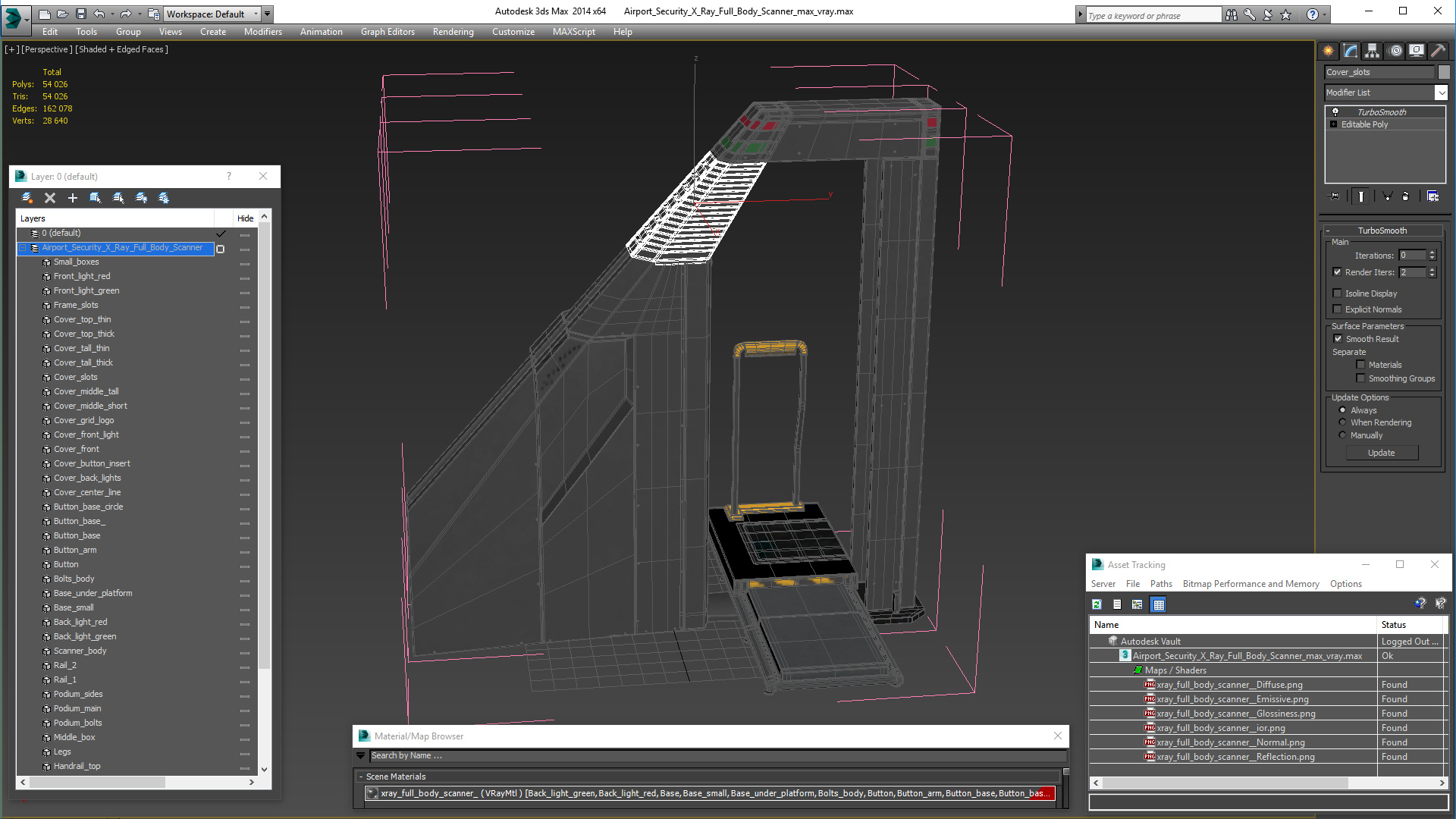Open the Hierarchy command panel tab

(1373, 51)
